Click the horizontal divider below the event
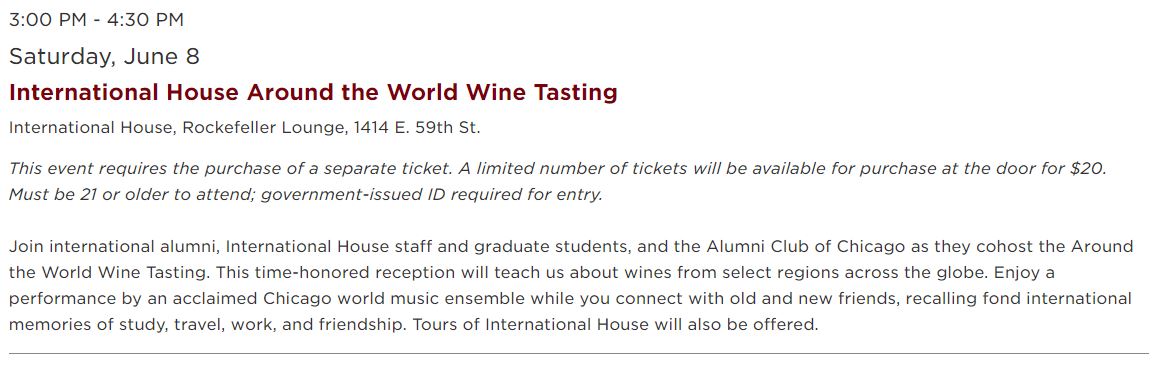This screenshot has height=365, width=1163. pos(579,354)
